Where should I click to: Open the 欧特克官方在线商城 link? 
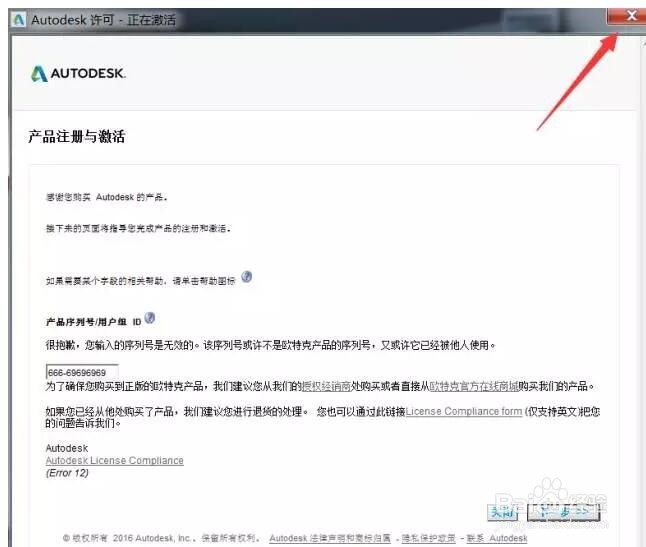(x=474, y=386)
